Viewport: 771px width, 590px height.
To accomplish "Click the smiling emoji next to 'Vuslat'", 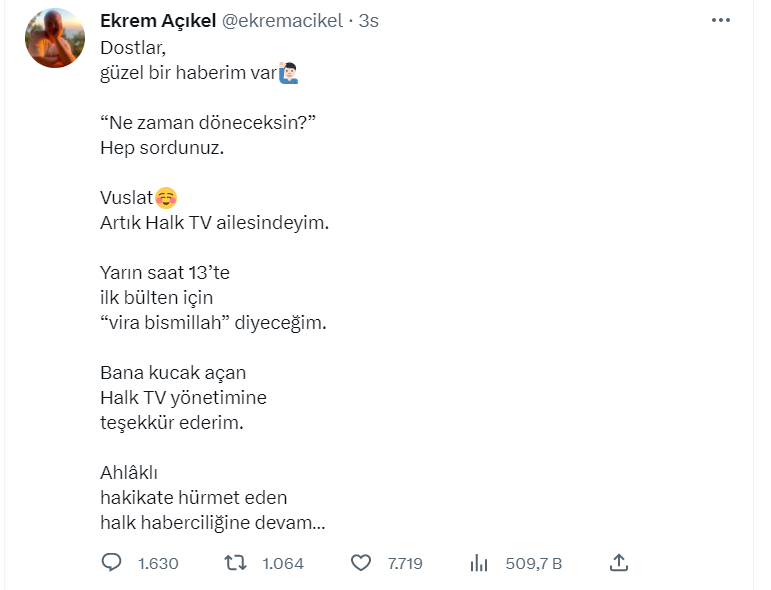I will pos(167,197).
